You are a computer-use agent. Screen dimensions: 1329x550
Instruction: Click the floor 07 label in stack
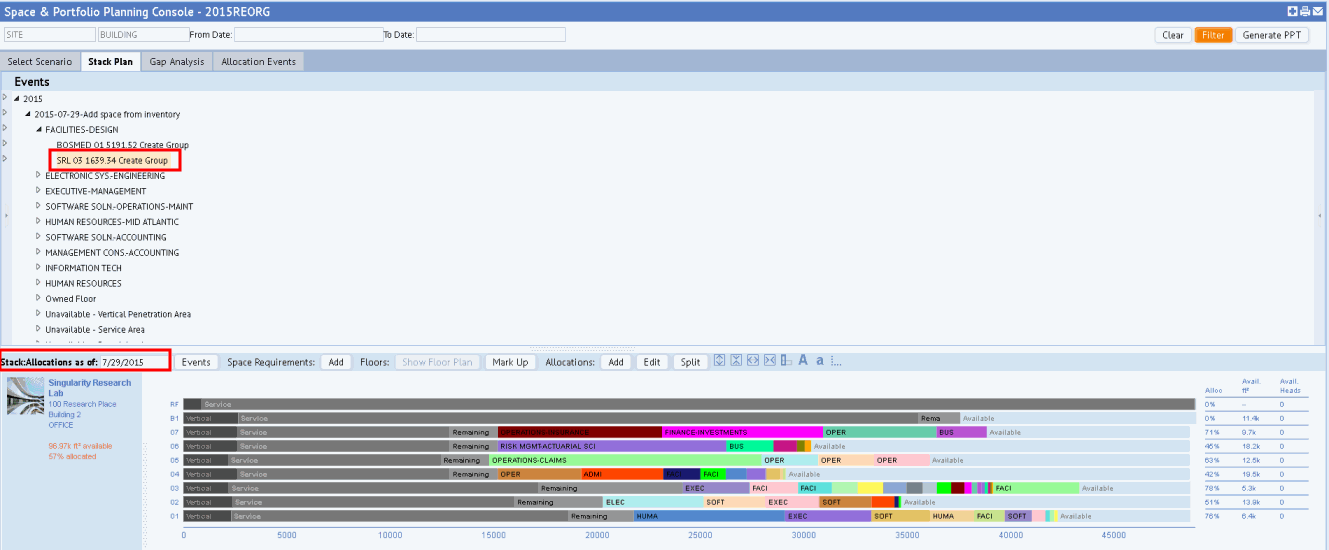(174, 432)
